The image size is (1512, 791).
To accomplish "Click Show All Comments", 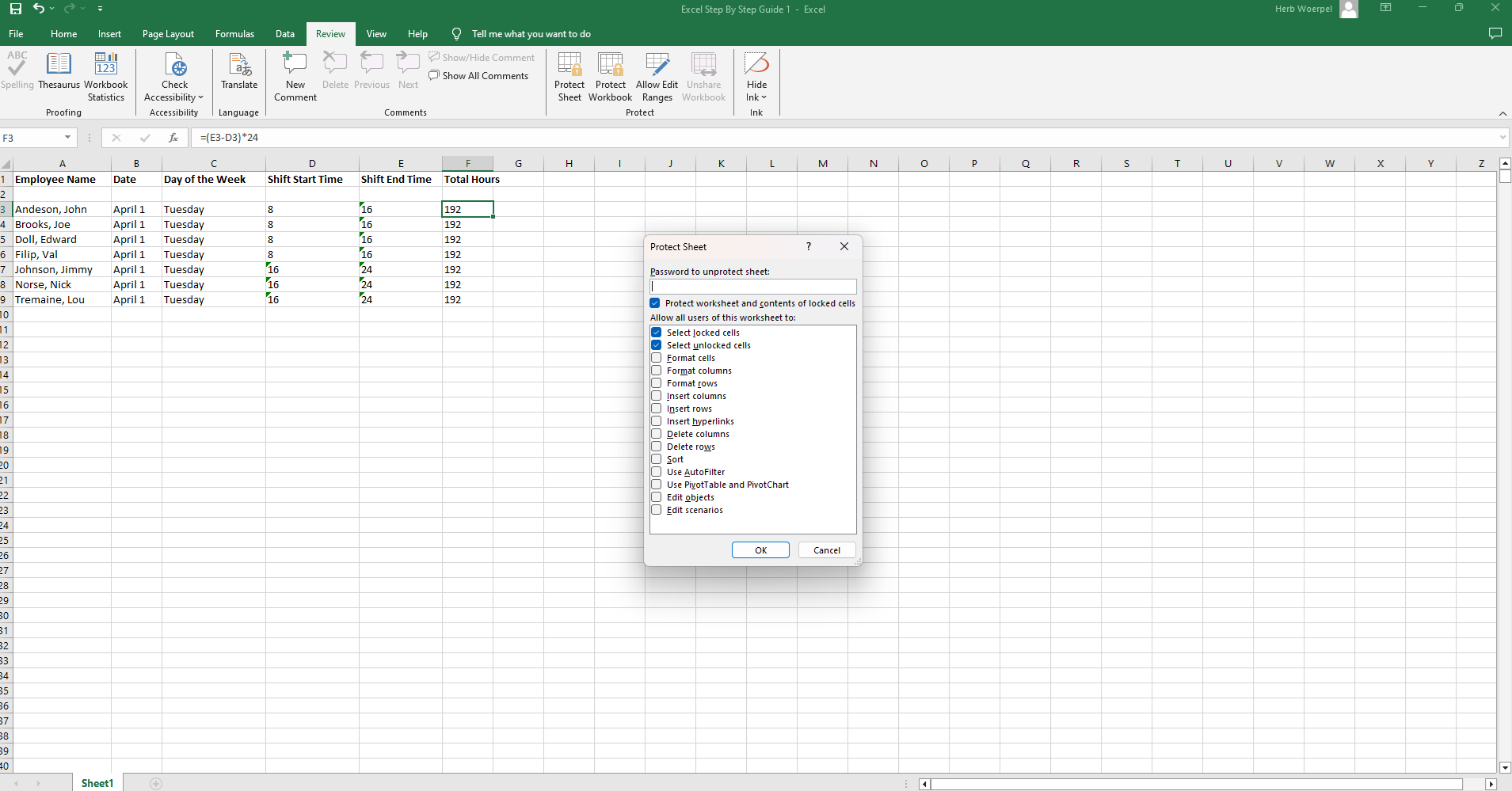I will tap(478, 76).
